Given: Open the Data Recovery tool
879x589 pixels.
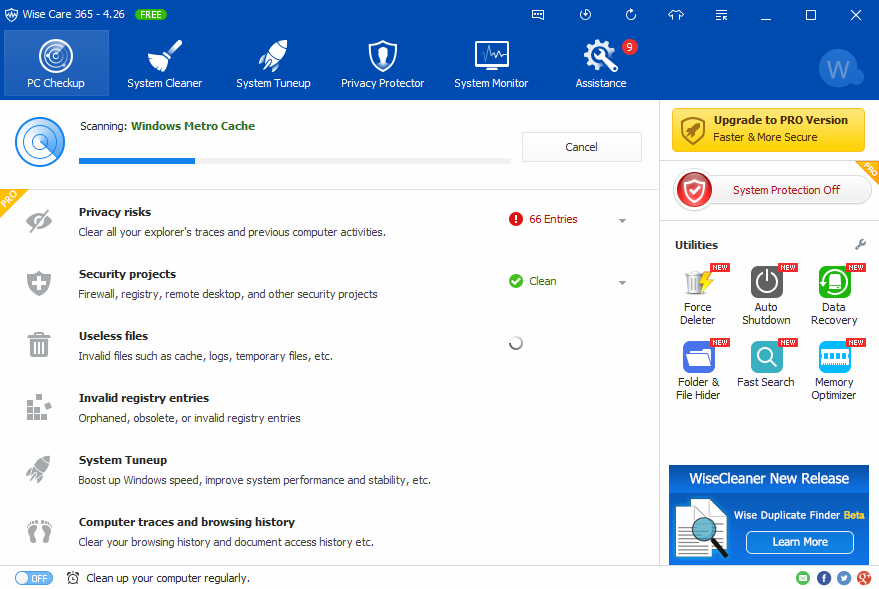Looking at the screenshot, I should tap(834, 294).
